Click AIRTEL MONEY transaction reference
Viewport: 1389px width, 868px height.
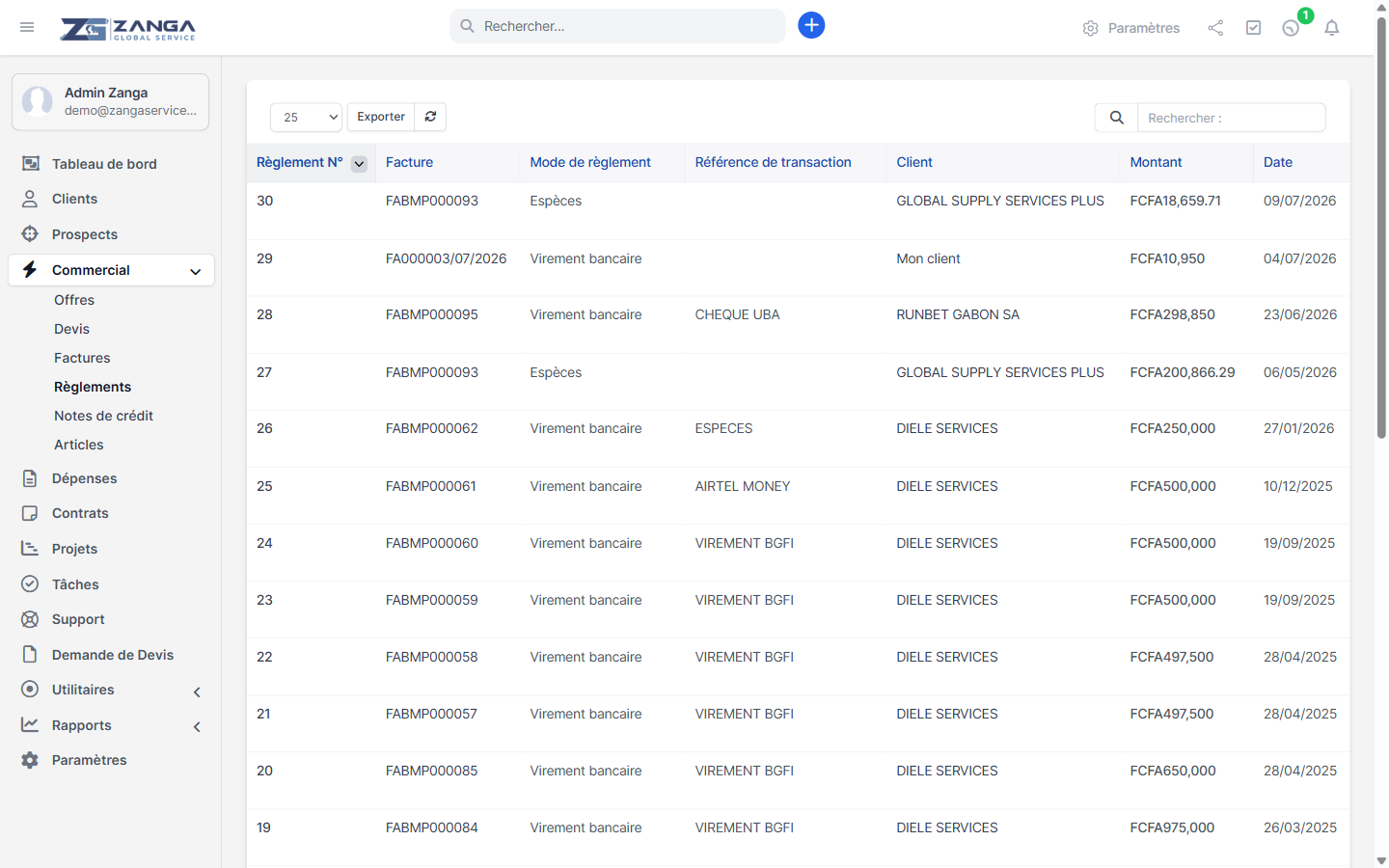point(742,486)
